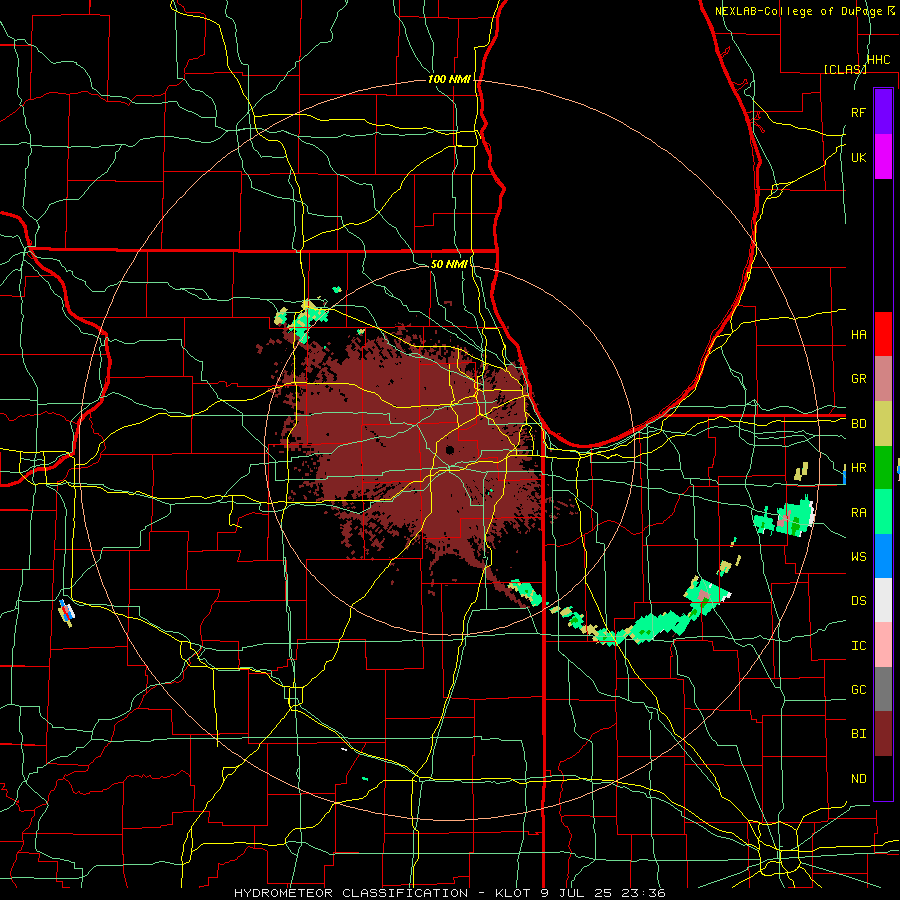Click the black radar site dot at center
The height and width of the screenshot is (900, 900).
pos(449,449)
